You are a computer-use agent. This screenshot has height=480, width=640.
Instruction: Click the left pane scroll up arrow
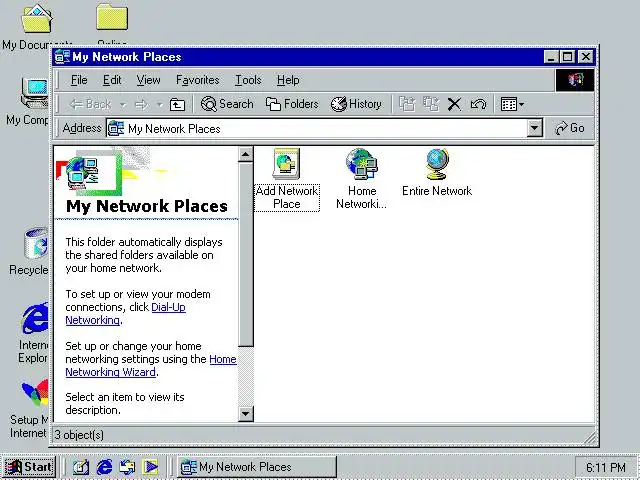(x=245, y=154)
